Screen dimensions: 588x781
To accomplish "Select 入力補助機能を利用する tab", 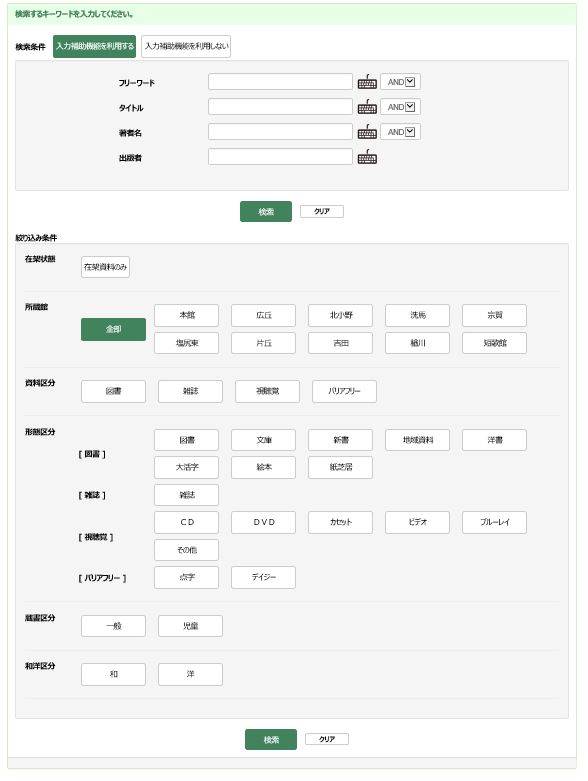I will (x=95, y=46).
